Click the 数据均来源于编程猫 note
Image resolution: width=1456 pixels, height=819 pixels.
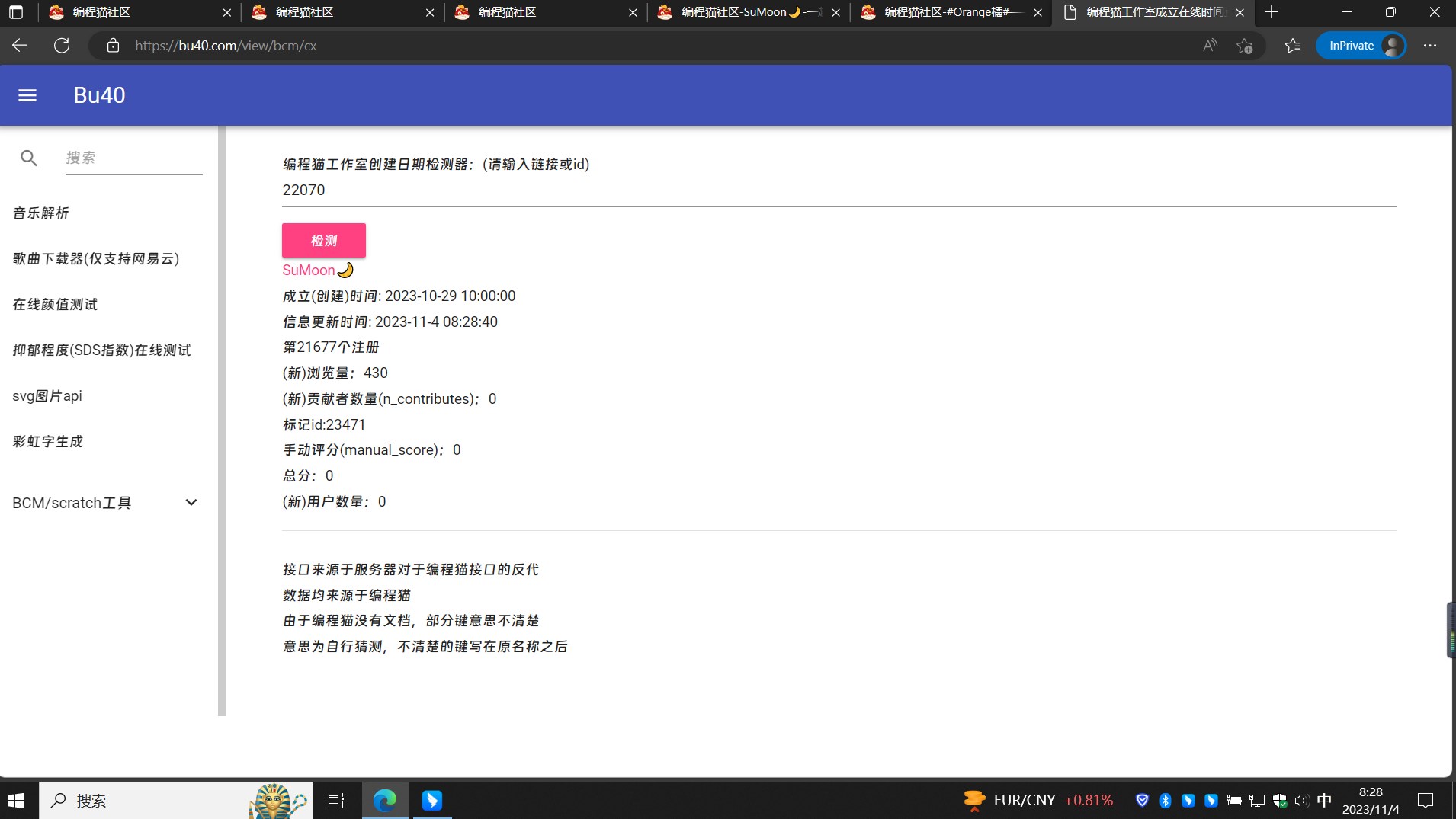coord(347,596)
